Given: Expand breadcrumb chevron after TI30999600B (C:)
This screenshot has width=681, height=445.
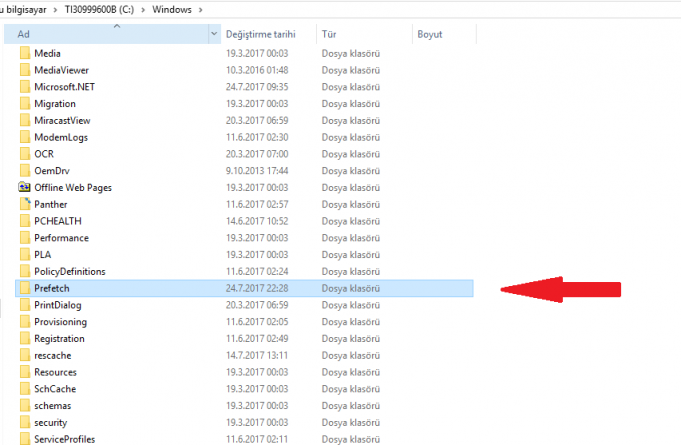Looking at the screenshot, I should (x=143, y=10).
